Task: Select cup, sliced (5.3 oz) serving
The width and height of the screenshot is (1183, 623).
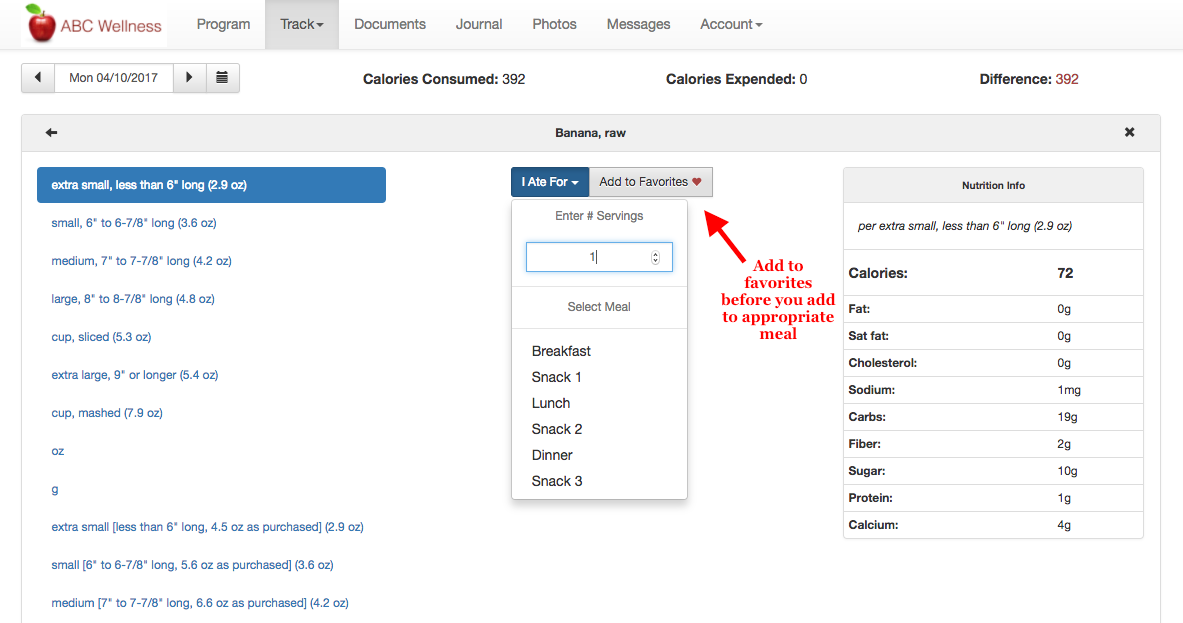Action: coord(101,337)
